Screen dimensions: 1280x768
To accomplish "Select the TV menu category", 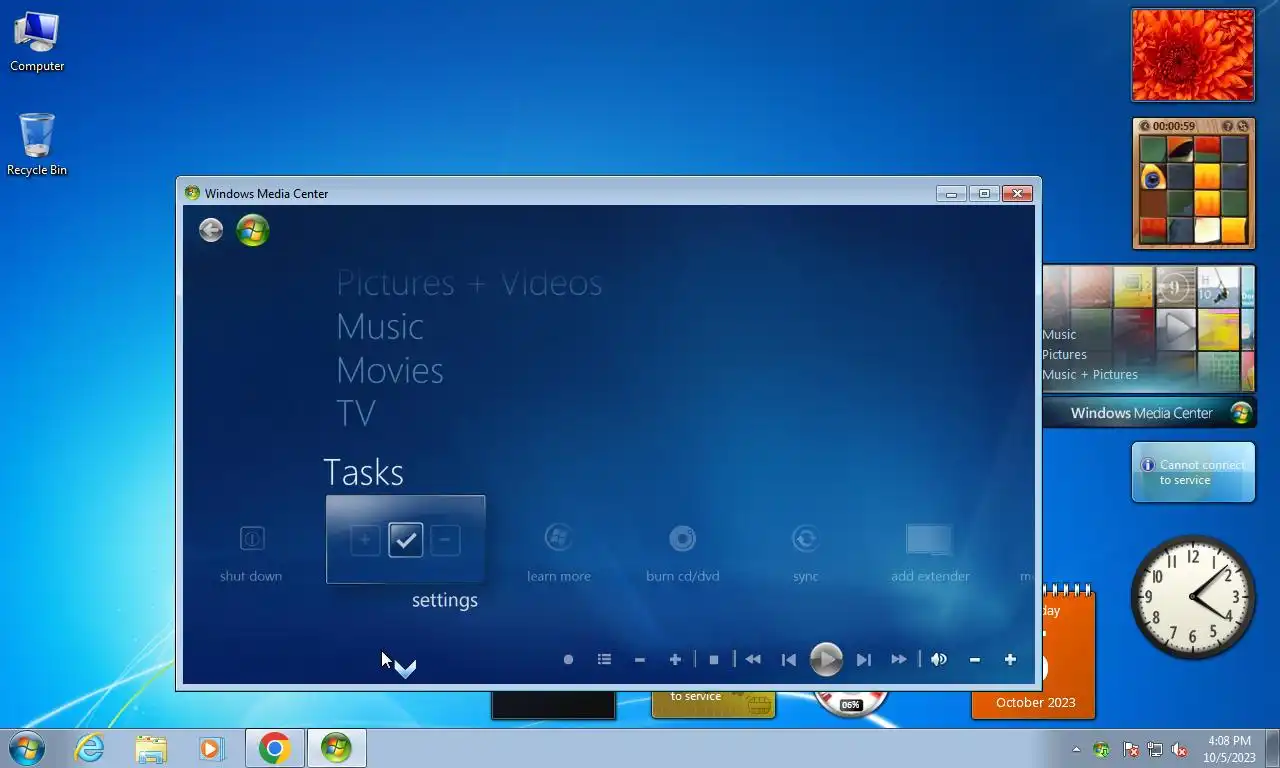I will (356, 414).
